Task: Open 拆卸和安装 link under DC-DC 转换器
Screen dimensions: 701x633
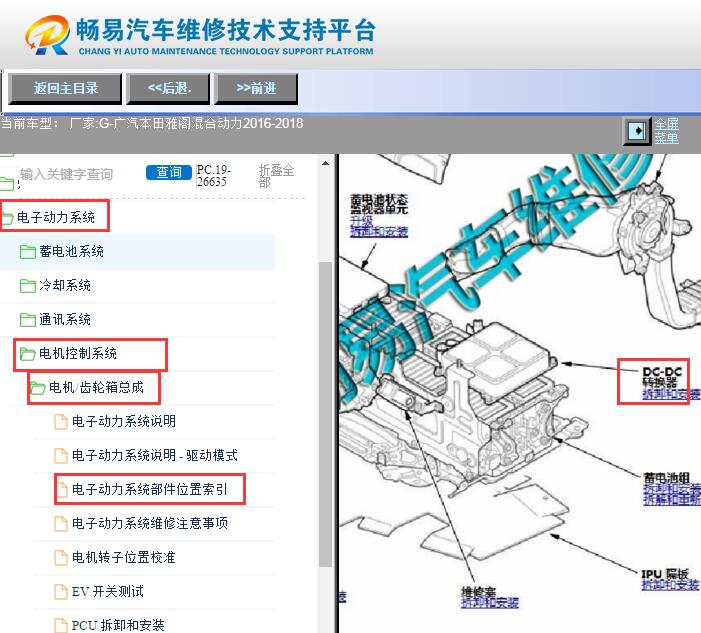Action: pos(671,394)
